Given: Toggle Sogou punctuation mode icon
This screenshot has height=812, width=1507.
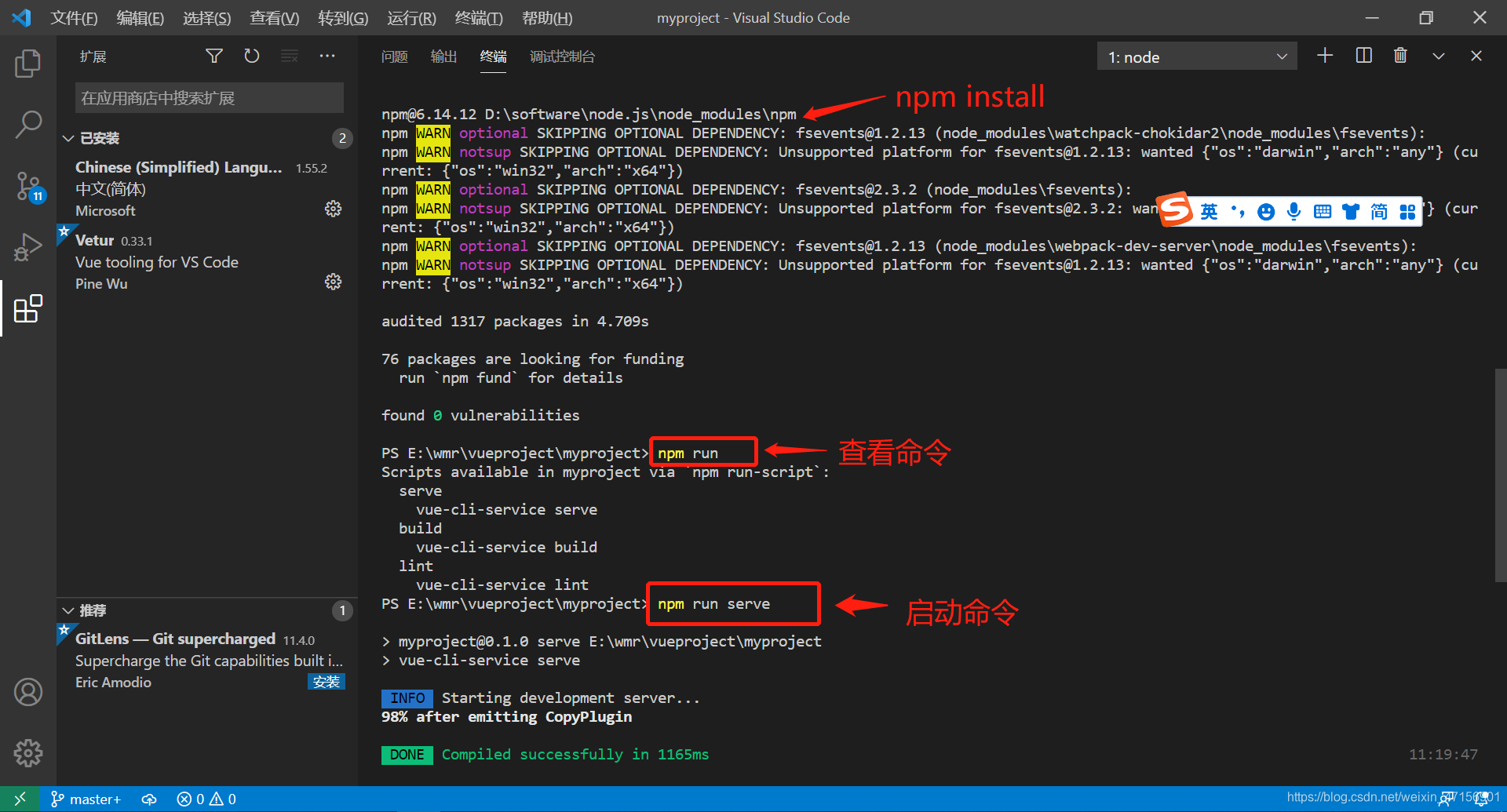Looking at the screenshot, I should point(1238,211).
